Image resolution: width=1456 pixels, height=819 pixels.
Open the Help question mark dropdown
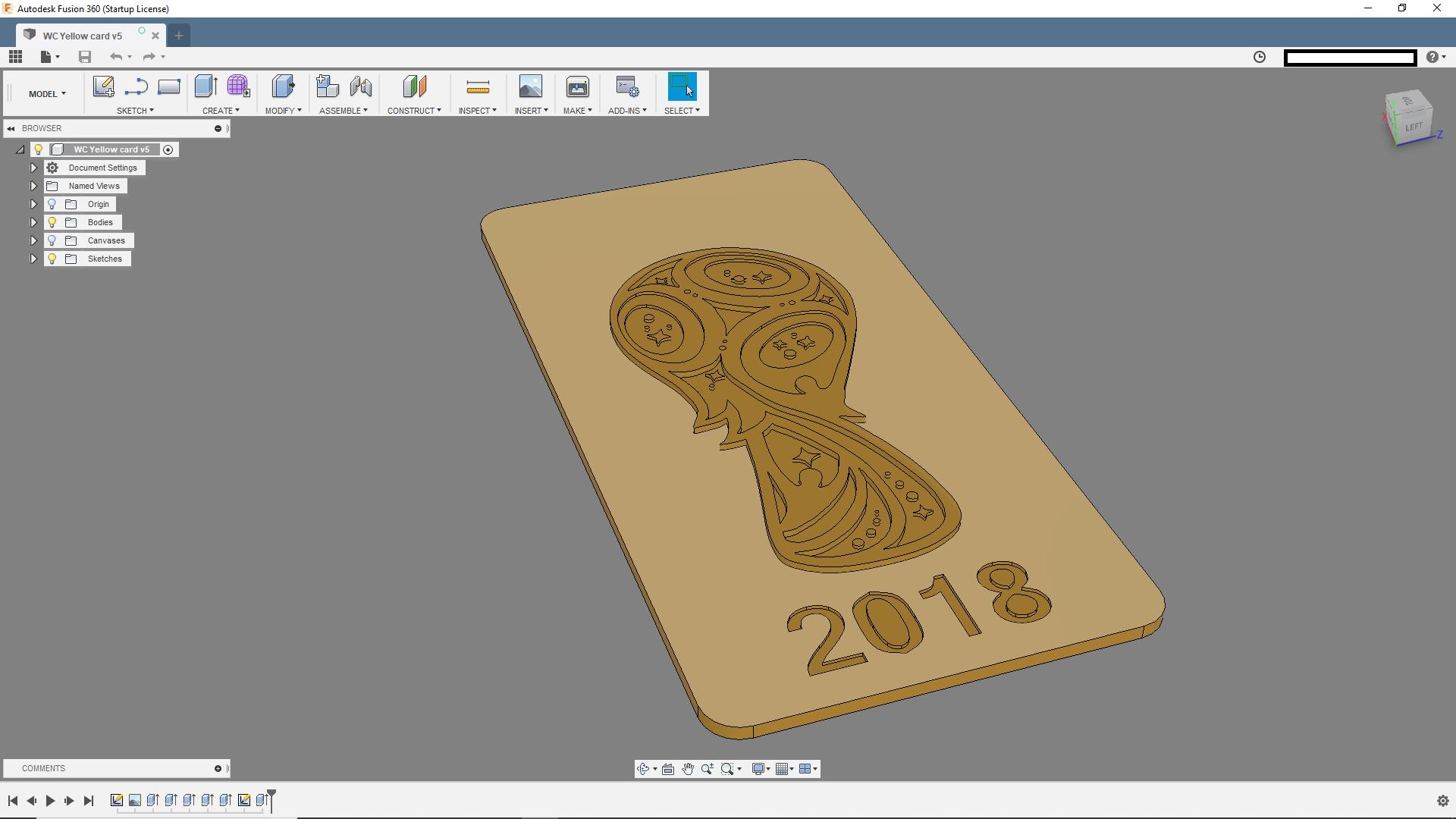point(1436,57)
